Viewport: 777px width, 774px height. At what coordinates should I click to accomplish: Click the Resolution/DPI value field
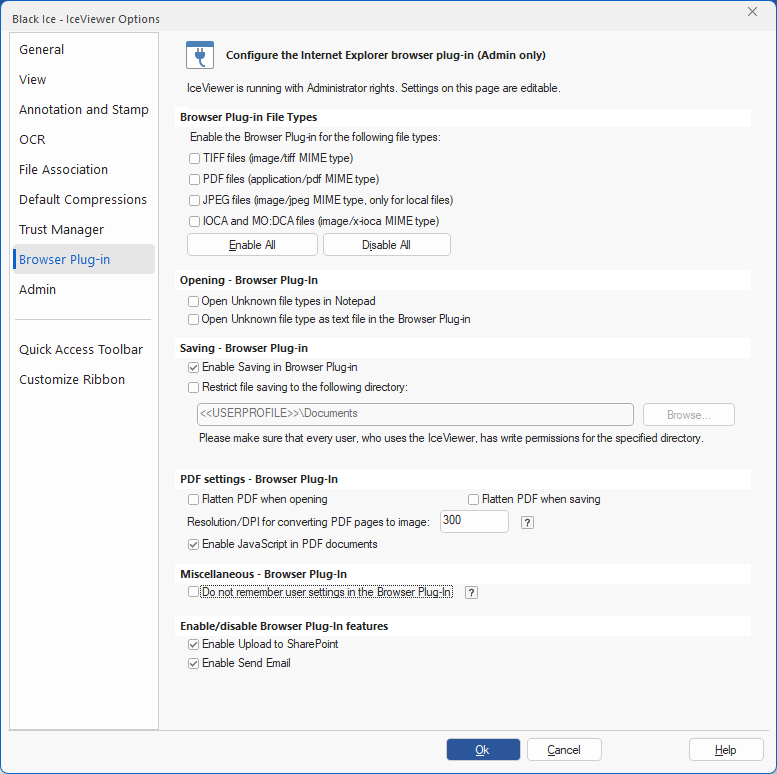click(x=474, y=521)
